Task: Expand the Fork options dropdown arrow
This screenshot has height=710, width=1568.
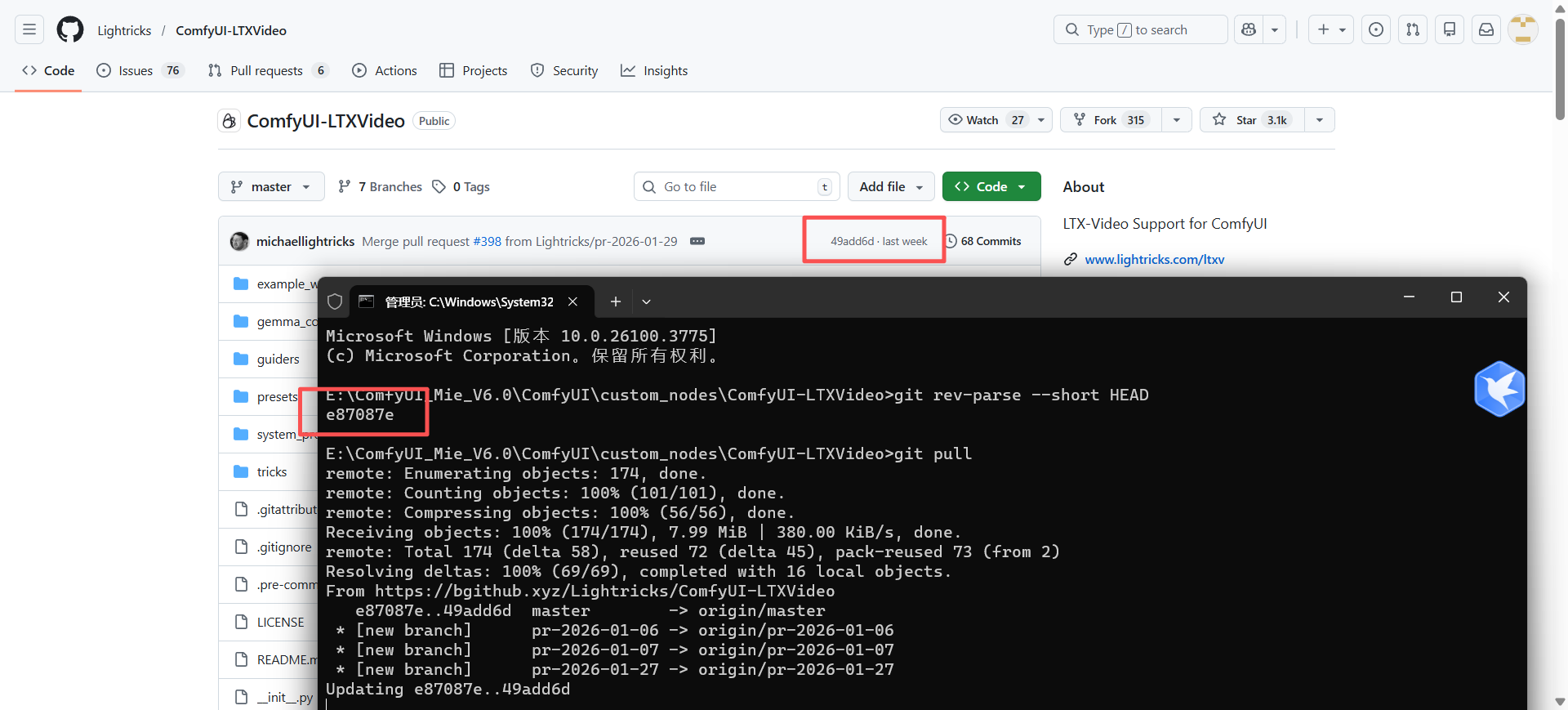Action: click(1177, 120)
